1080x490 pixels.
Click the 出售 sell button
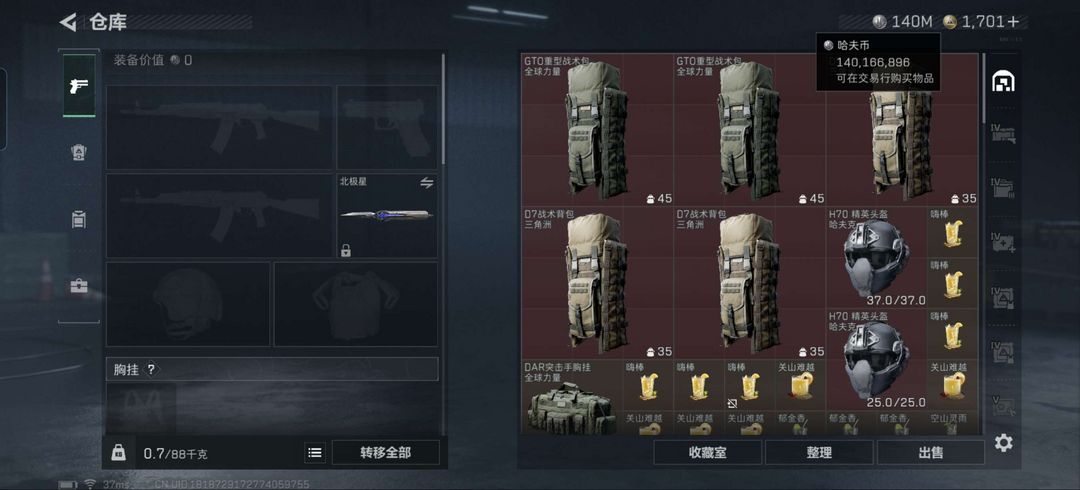pyautogui.click(x=931, y=453)
